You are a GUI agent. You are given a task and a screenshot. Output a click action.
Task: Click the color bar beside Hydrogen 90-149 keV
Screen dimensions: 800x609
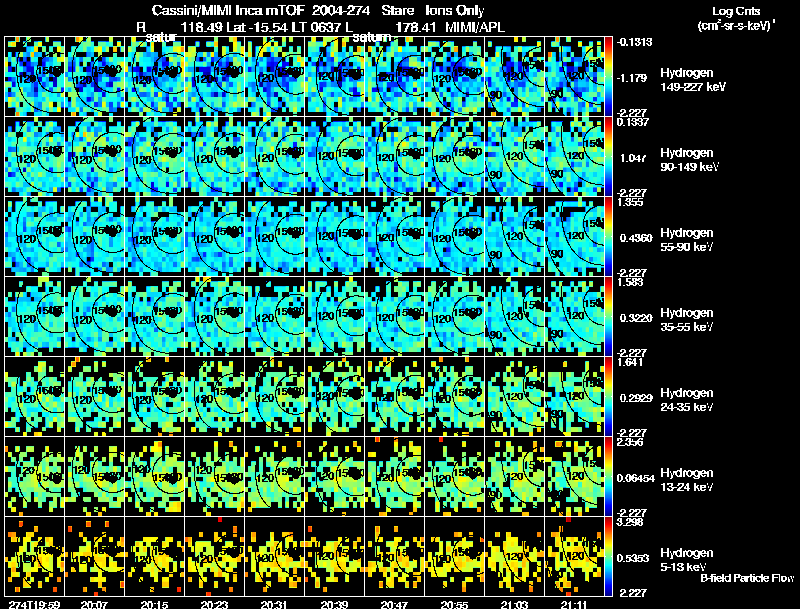[x=608, y=157]
